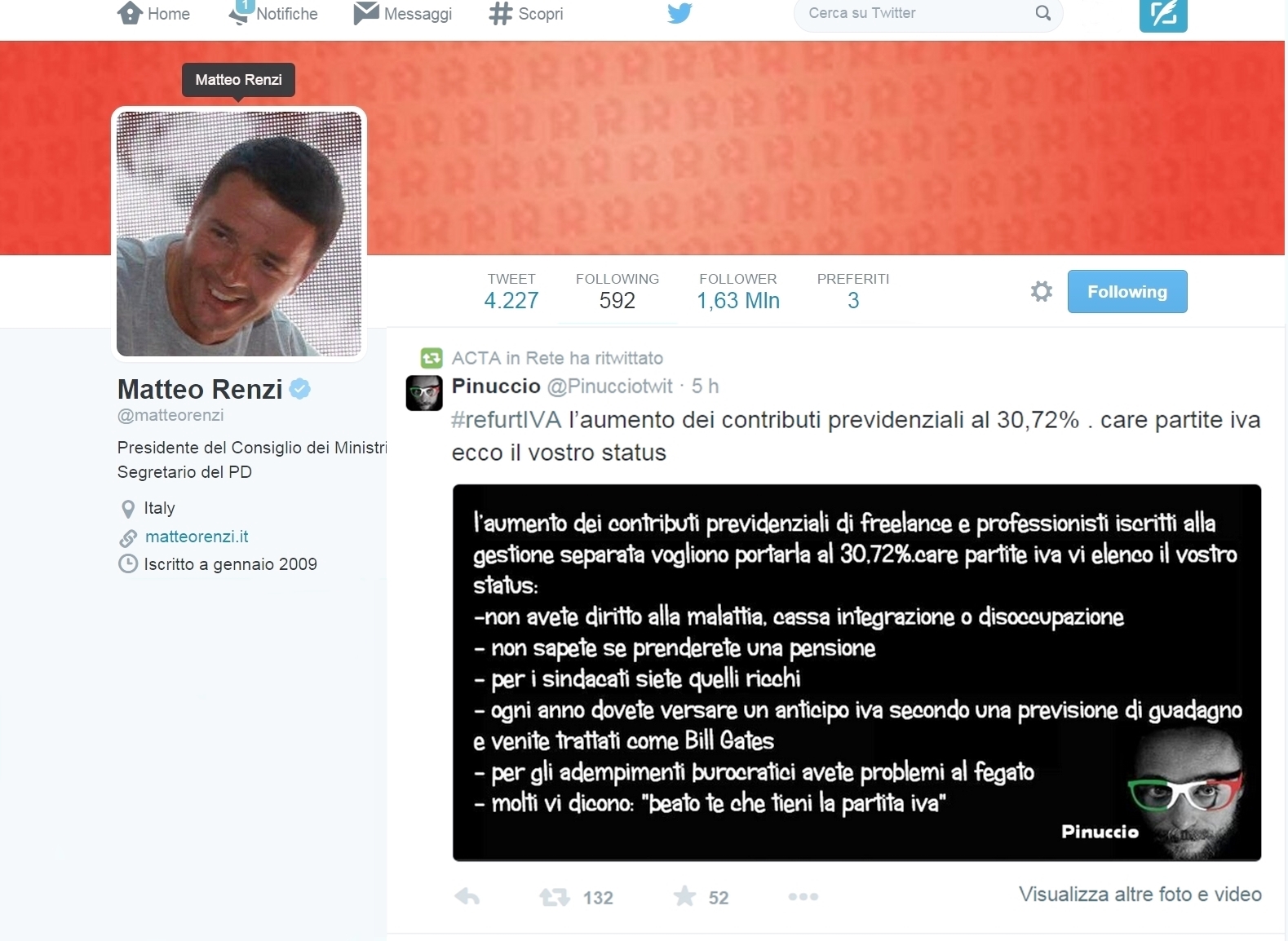Open the FOLLOWING 592 tab
This screenshot has height=941, width=1288.
tap(617, 291)
